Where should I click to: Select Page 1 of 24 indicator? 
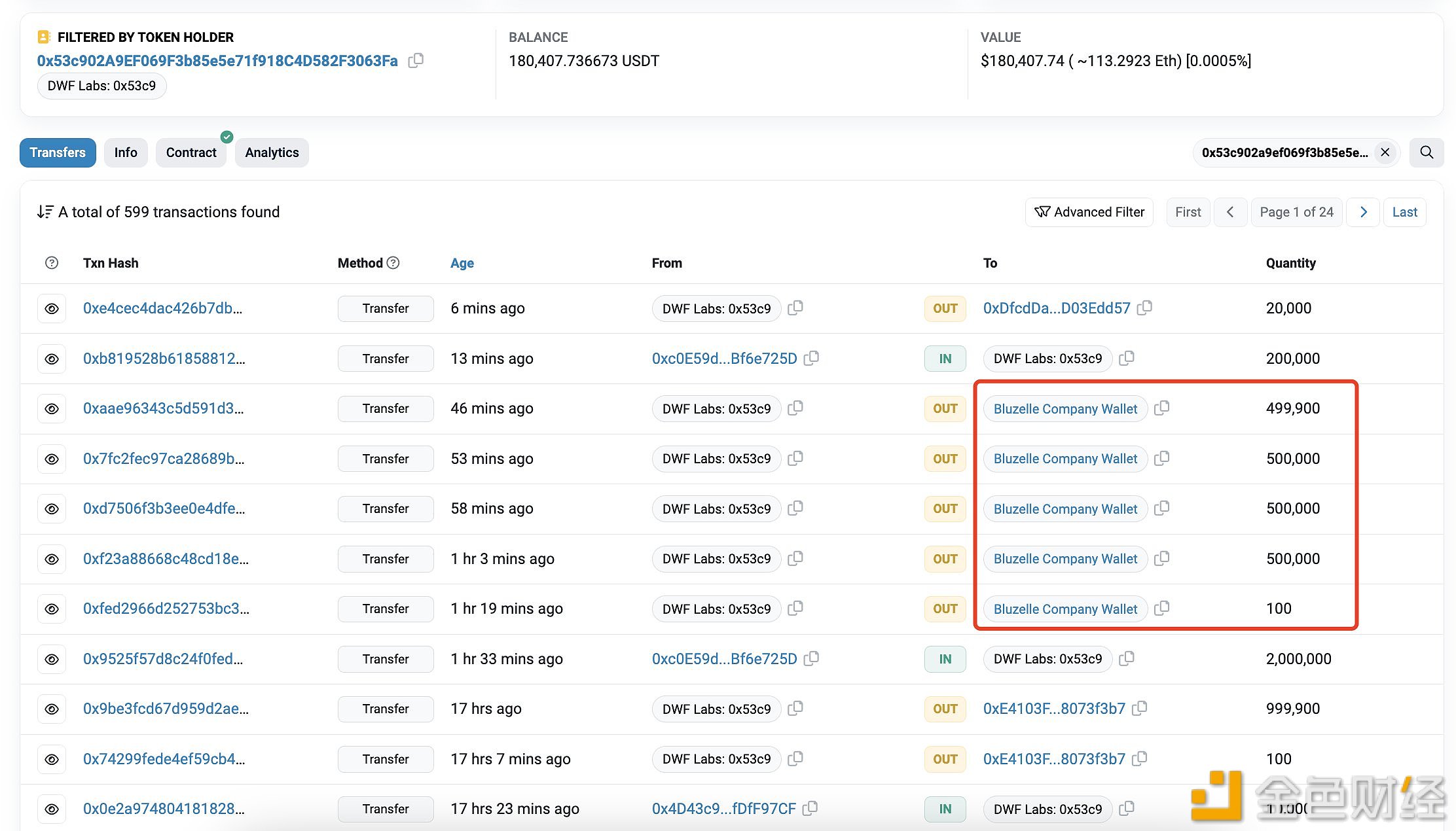pos(1297,212)
